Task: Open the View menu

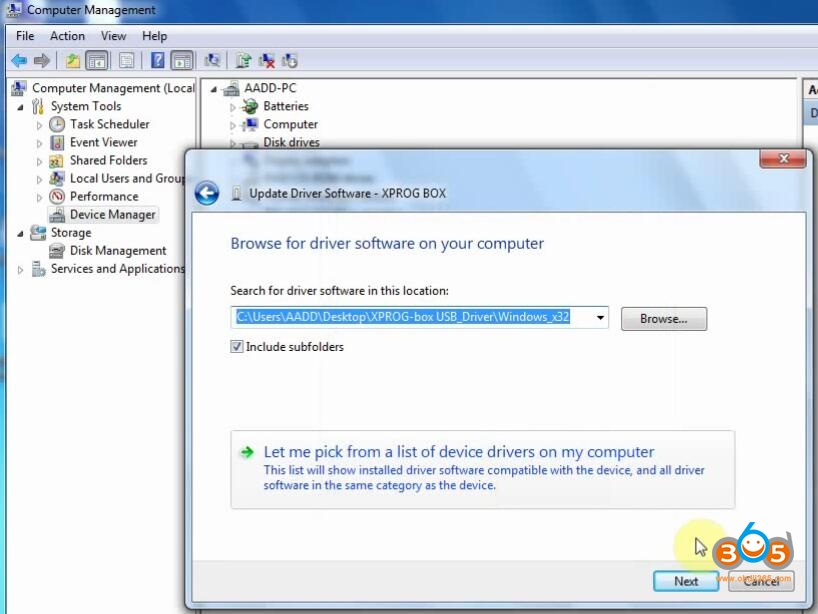Action: (113, 36)
